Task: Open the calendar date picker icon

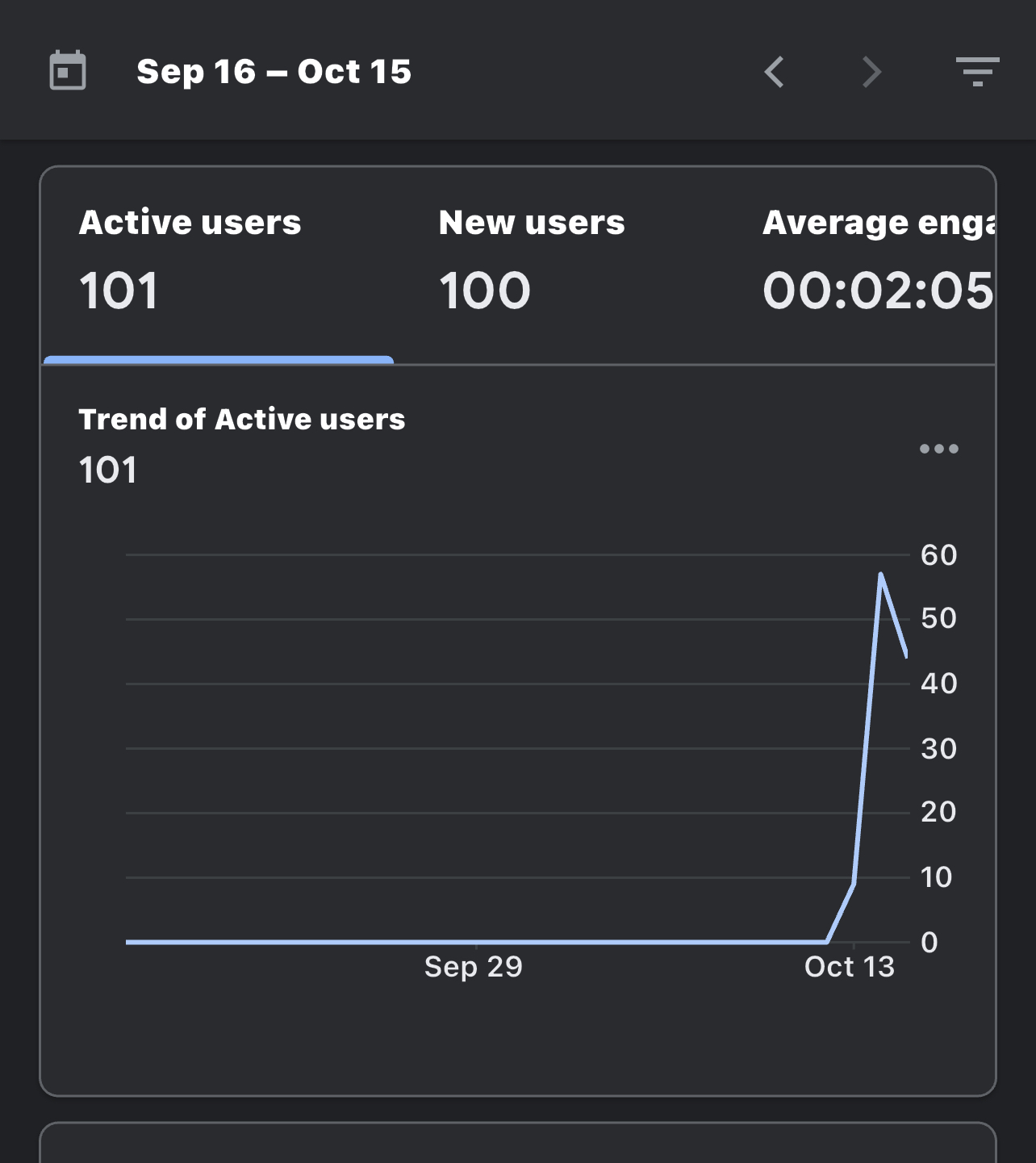Action: [x=68, y=71]
